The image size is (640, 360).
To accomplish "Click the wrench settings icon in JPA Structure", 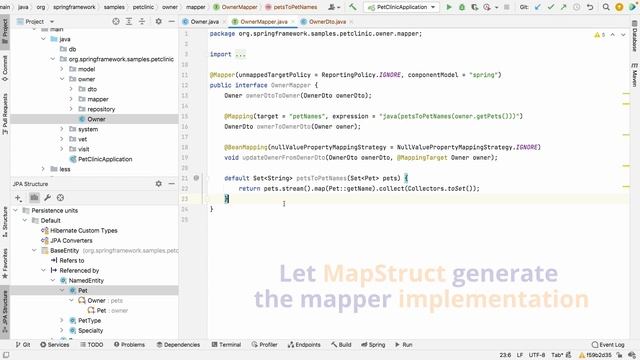I will (47, 198).
